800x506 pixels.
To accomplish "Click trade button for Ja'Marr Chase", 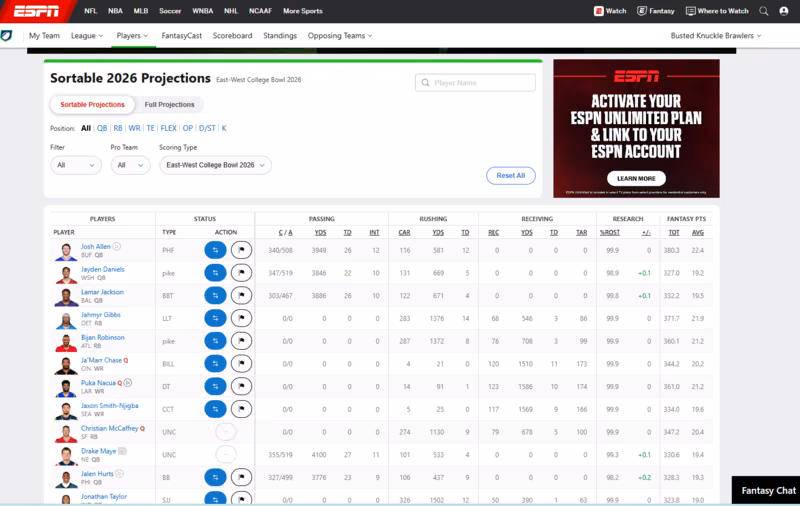I will (215, 364).
